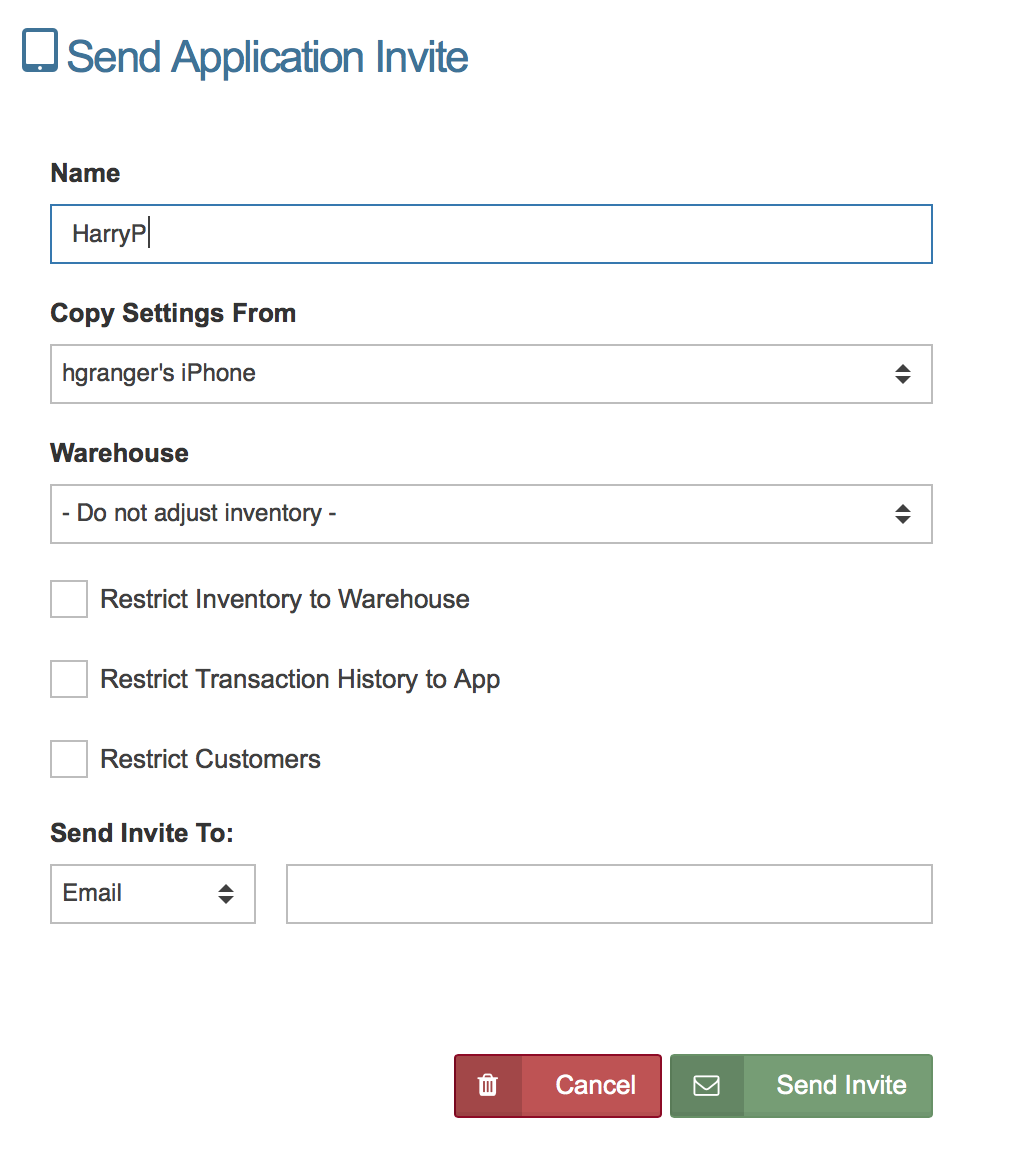The image size is (1028, 1168).
Task: Click the 'Restrict Inventory to Warehouse' label text
Action: [x=285, y=599]
